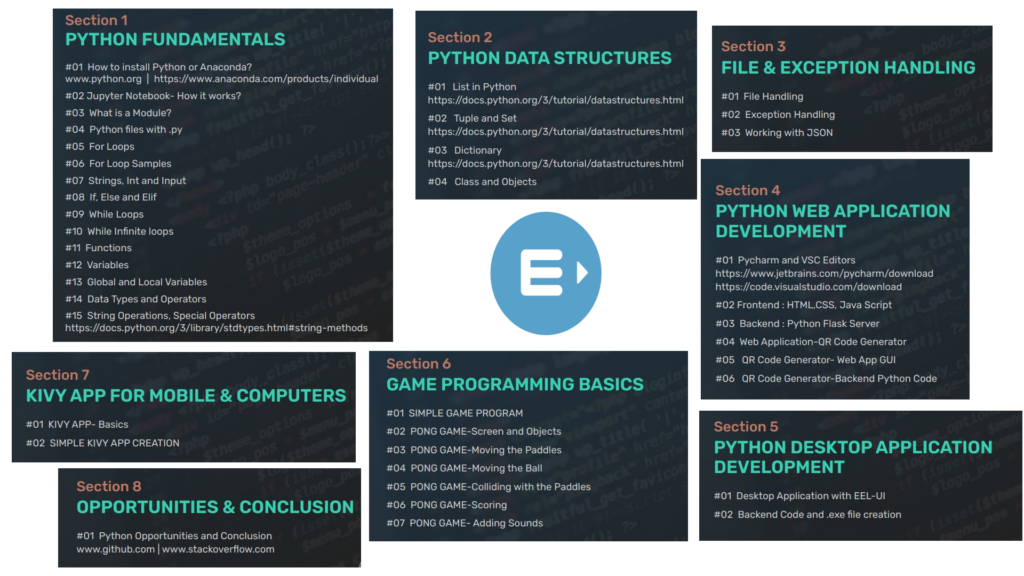Select the PONG GAME- Adding Sounds lesson
Screen dimensions: 1024x576
click(464, 522)
